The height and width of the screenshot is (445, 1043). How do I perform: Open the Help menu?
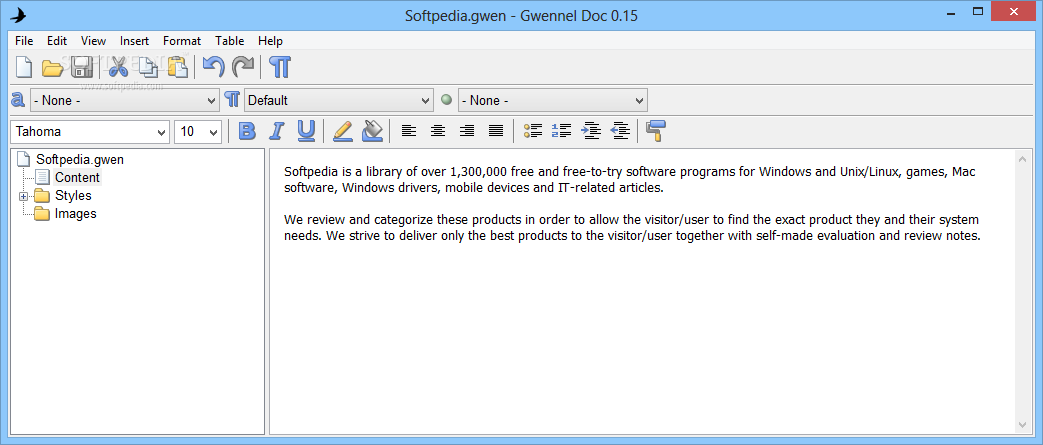(270, 41)
